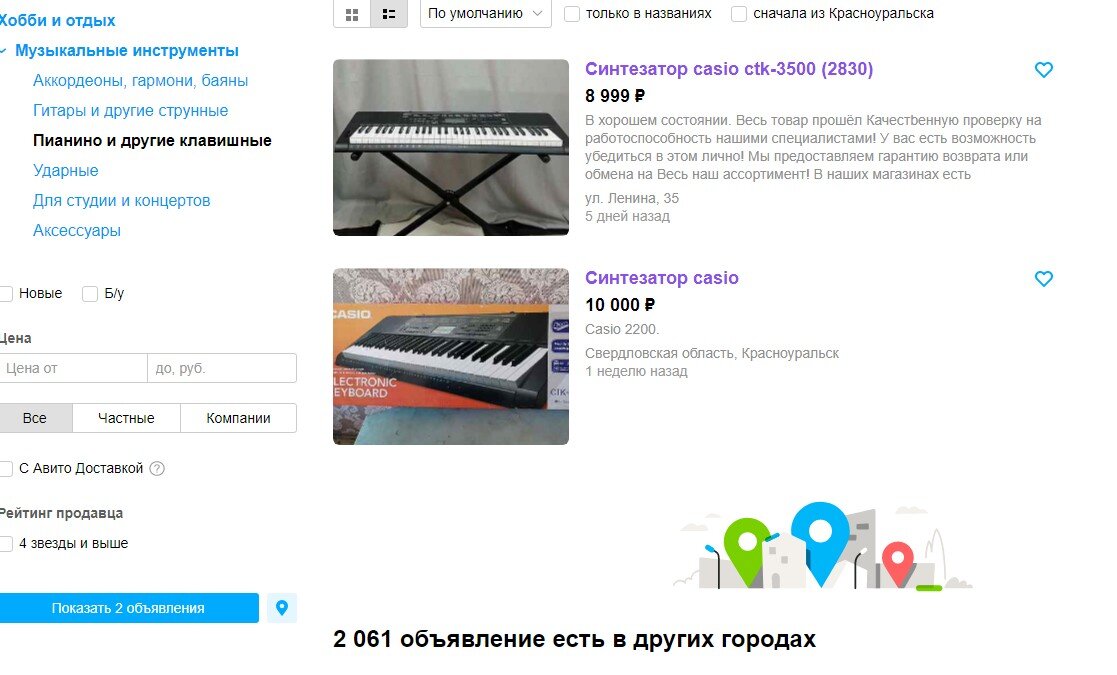Enable 4 звезды и выше filter
The width and height of the screenshot is (1117, 675).
[6, 543]
